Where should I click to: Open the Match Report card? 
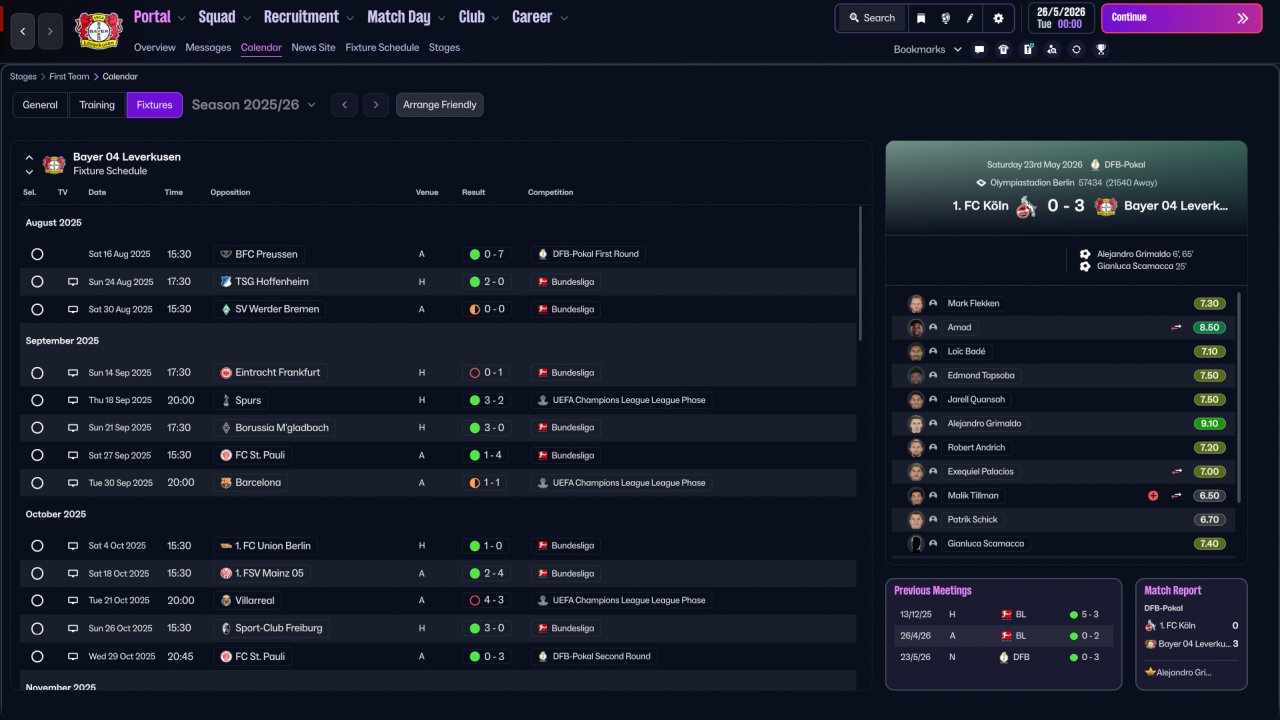(x=1191, y=634)
